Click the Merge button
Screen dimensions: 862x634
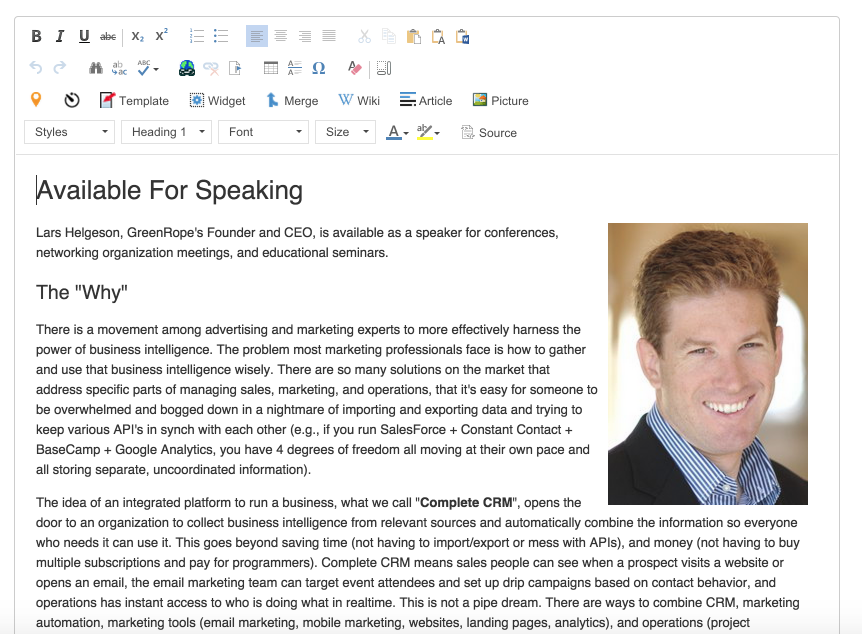(x=292, y=101)
